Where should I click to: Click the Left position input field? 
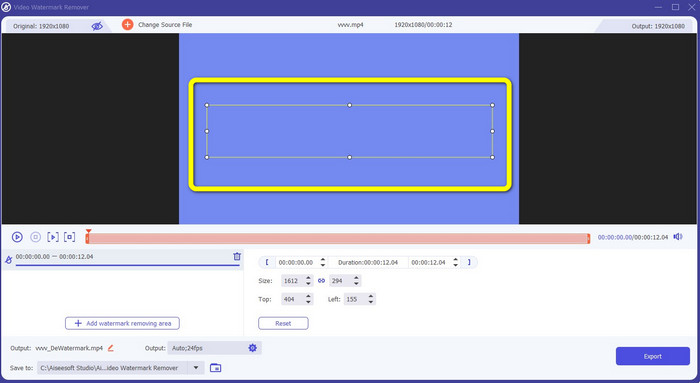click(x=354, y=299)
